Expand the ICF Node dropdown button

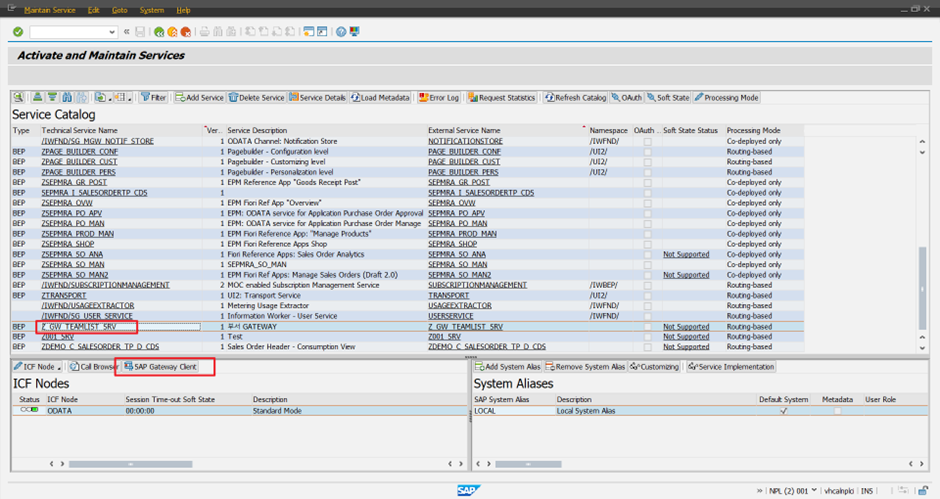(x=59, y=366)
